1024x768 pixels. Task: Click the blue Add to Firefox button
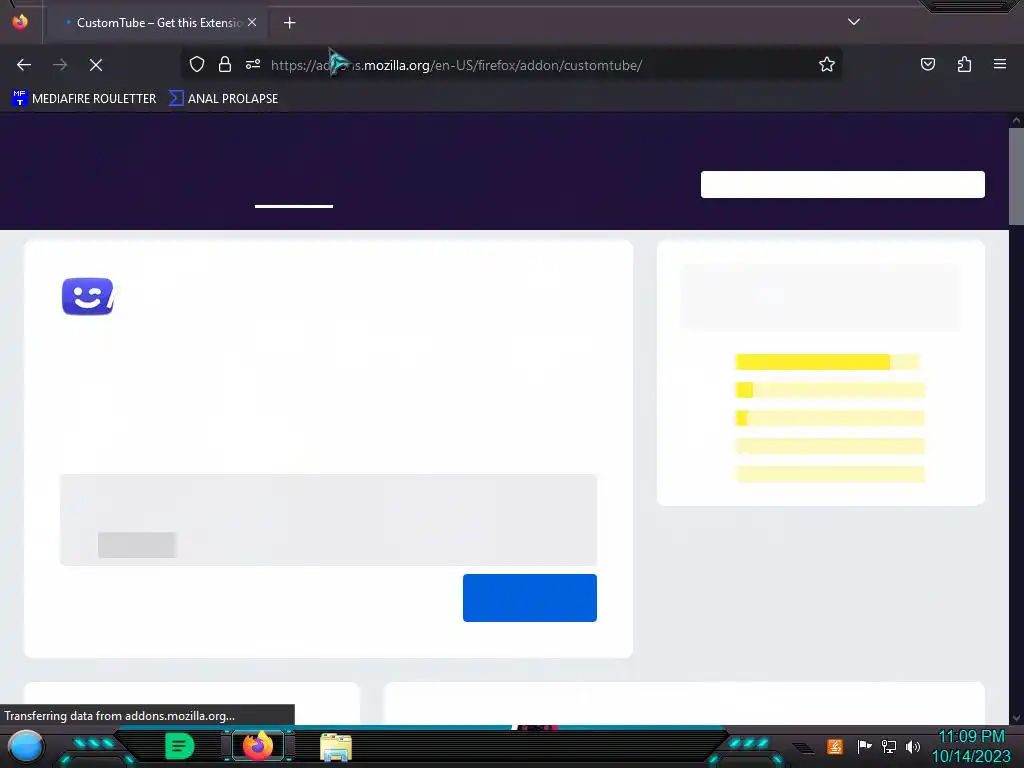tap(530, 598)
